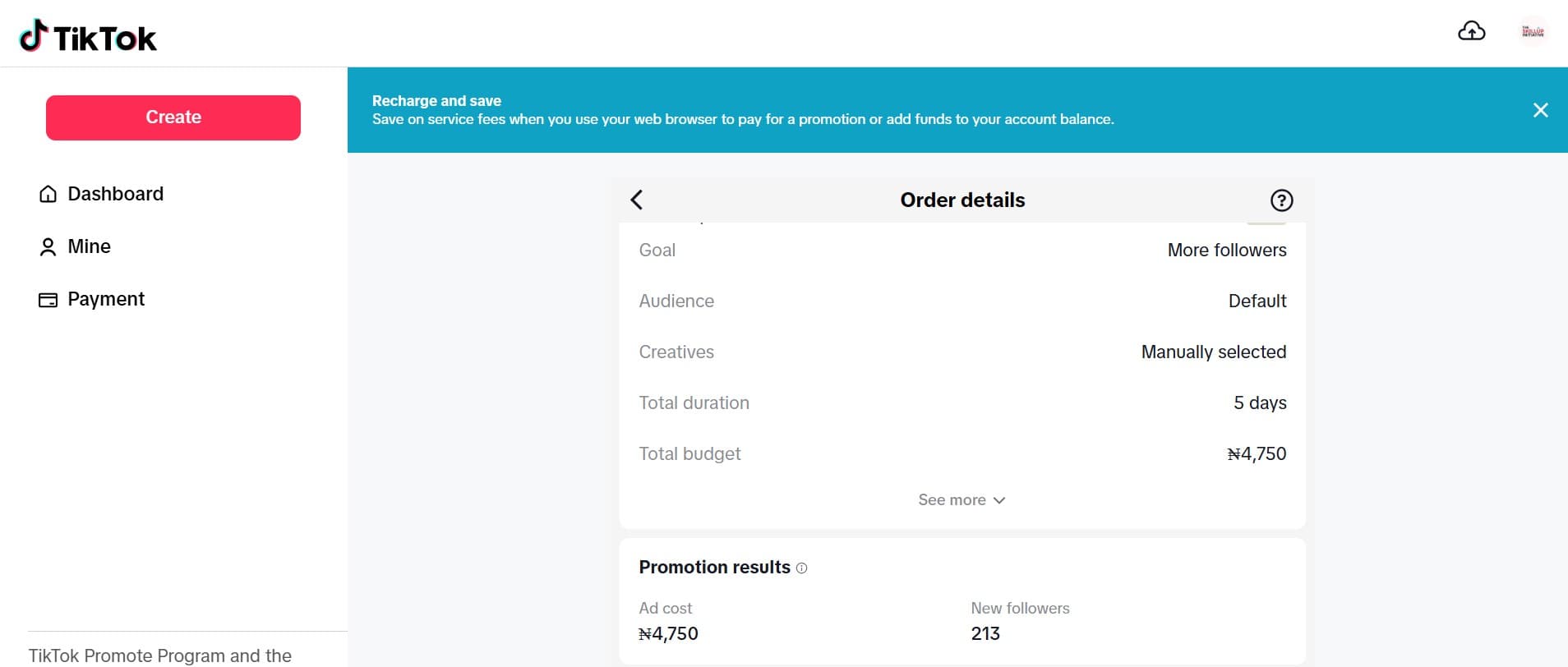The width and height of the screenshot is (1568, 667).
Task: Click the cloud upload icon
Action: [x=1471, y=31]
